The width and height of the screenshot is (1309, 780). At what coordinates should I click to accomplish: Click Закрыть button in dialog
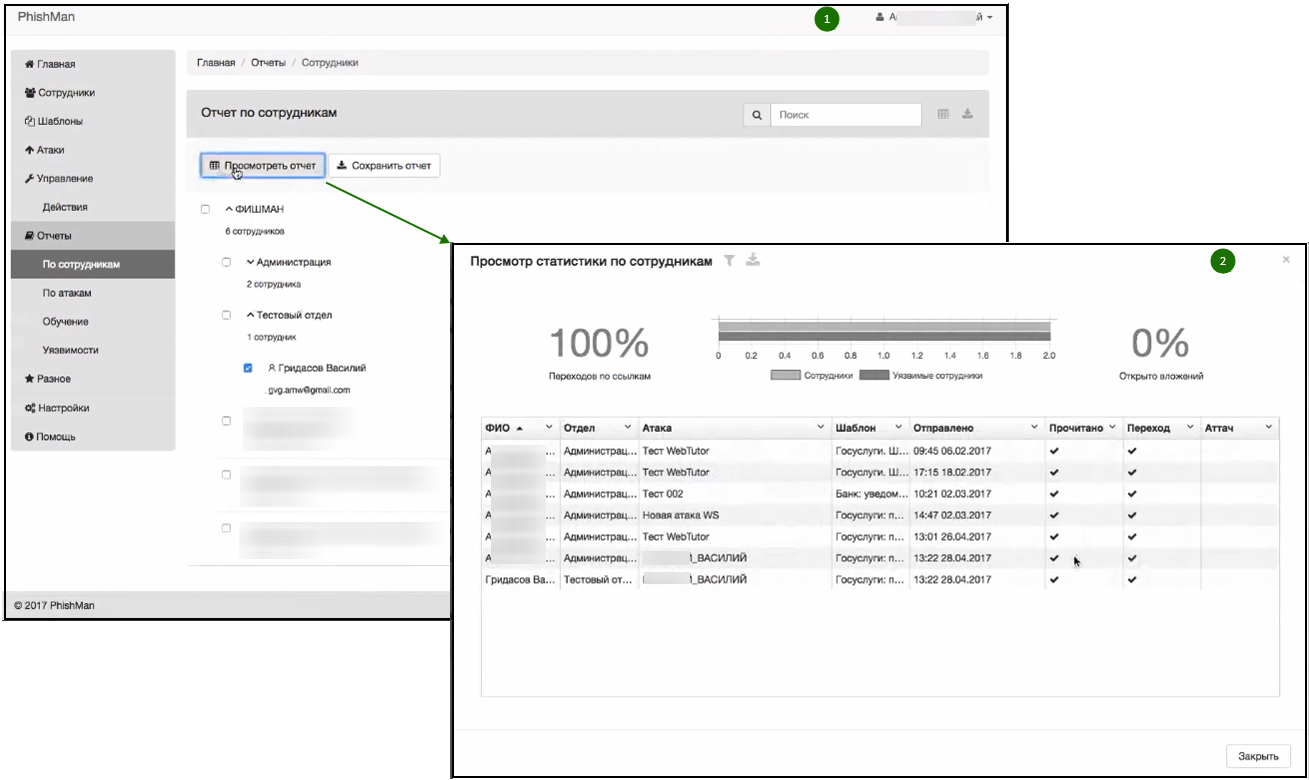coord(1259,756)
